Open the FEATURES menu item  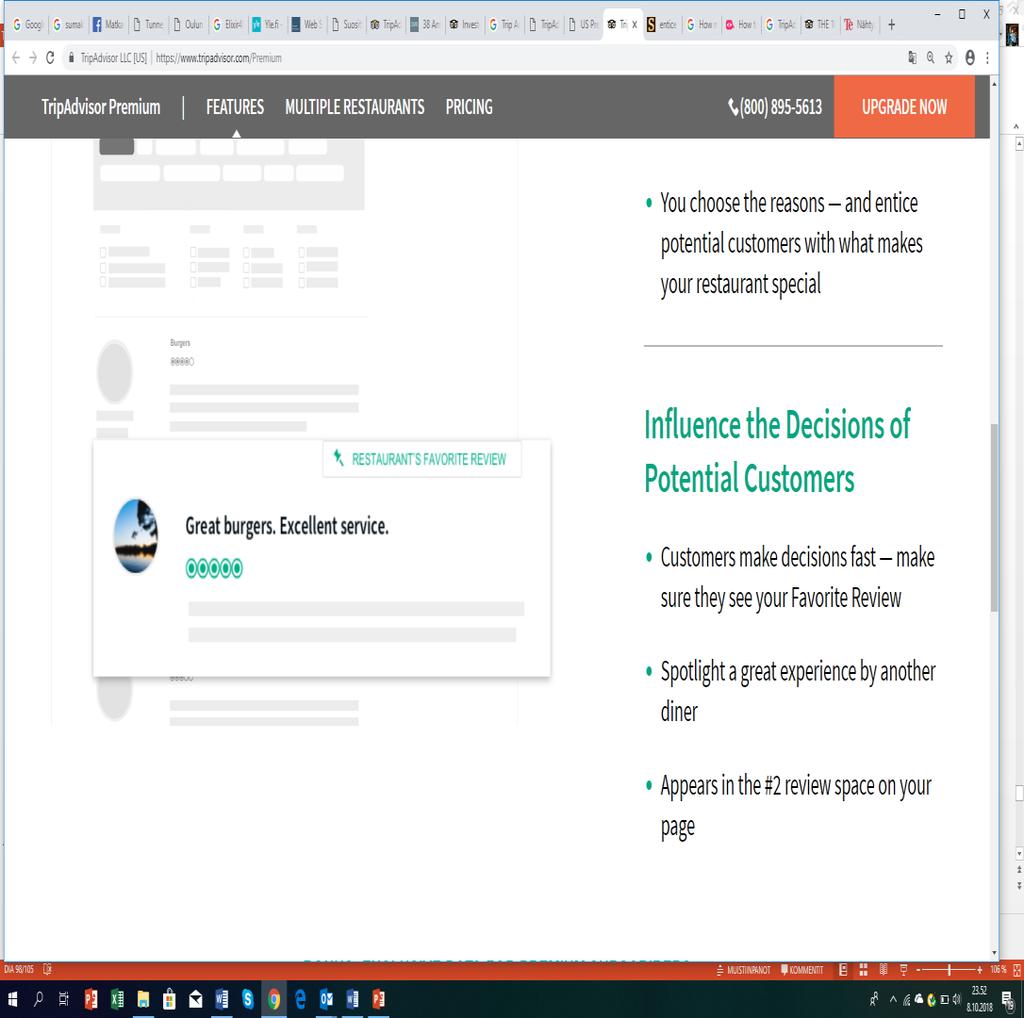click(235, 107)
